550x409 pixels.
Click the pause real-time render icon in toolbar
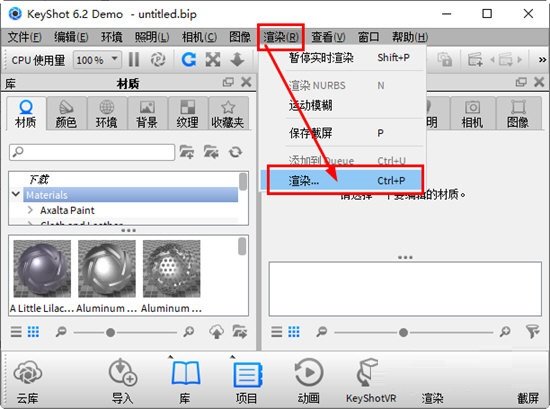pyautogui.click(x=134, y=60)
